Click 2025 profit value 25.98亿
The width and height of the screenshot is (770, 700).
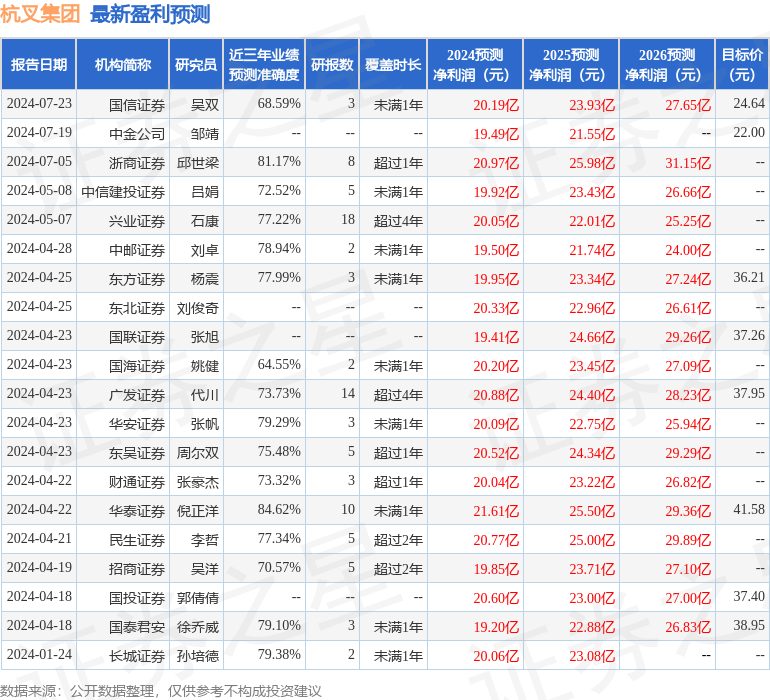pos(592,163)
